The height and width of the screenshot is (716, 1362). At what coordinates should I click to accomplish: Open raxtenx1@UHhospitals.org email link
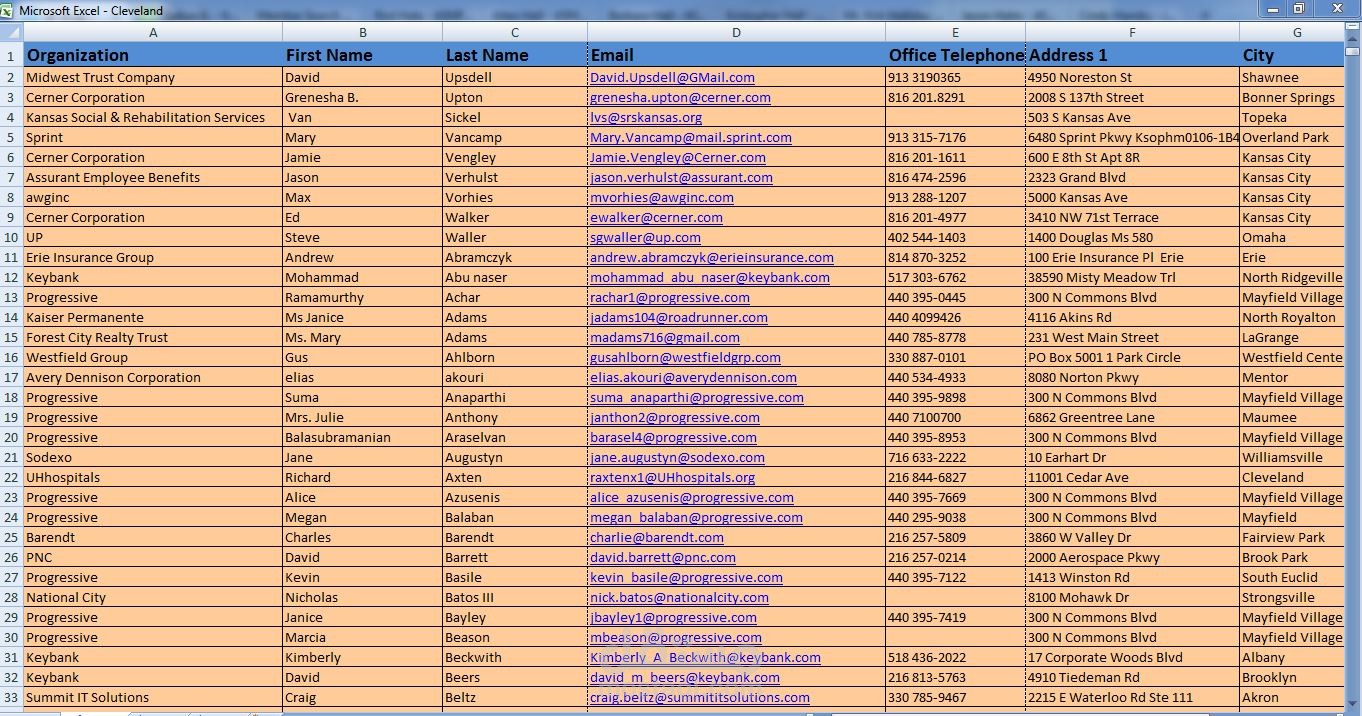tap(672, 477)
